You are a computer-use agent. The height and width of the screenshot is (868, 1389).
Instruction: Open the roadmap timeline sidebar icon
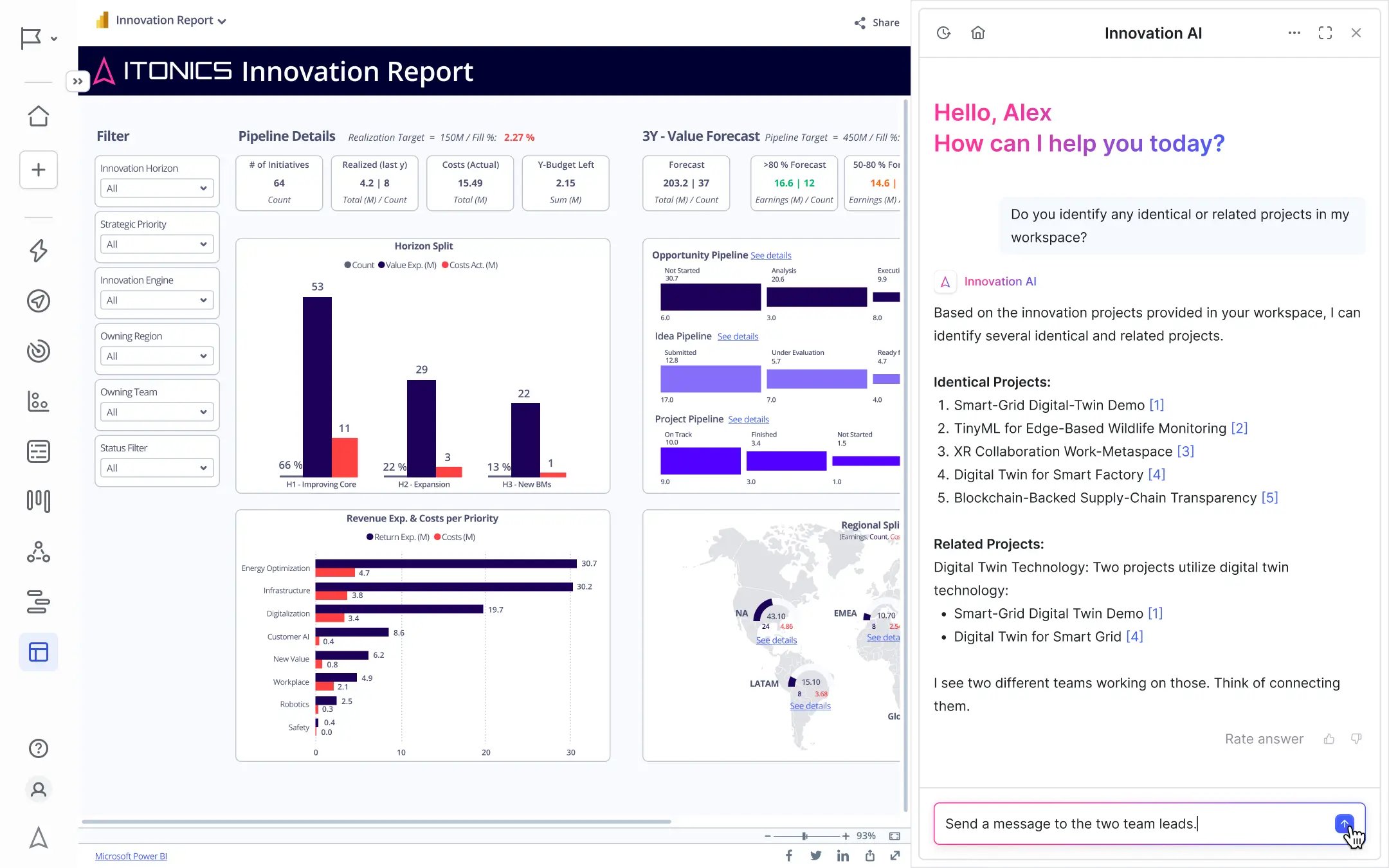39,602
